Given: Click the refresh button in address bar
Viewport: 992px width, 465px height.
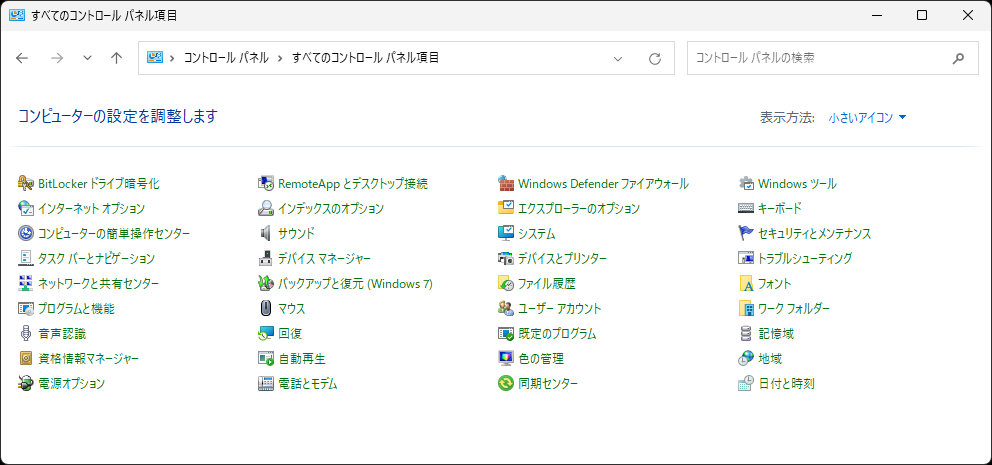Looking at the screenshot, I should click(655, 58).
